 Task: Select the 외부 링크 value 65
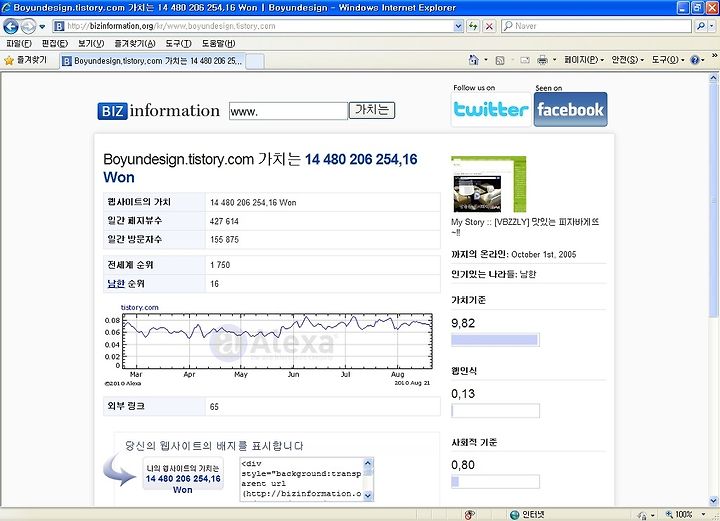214,406
